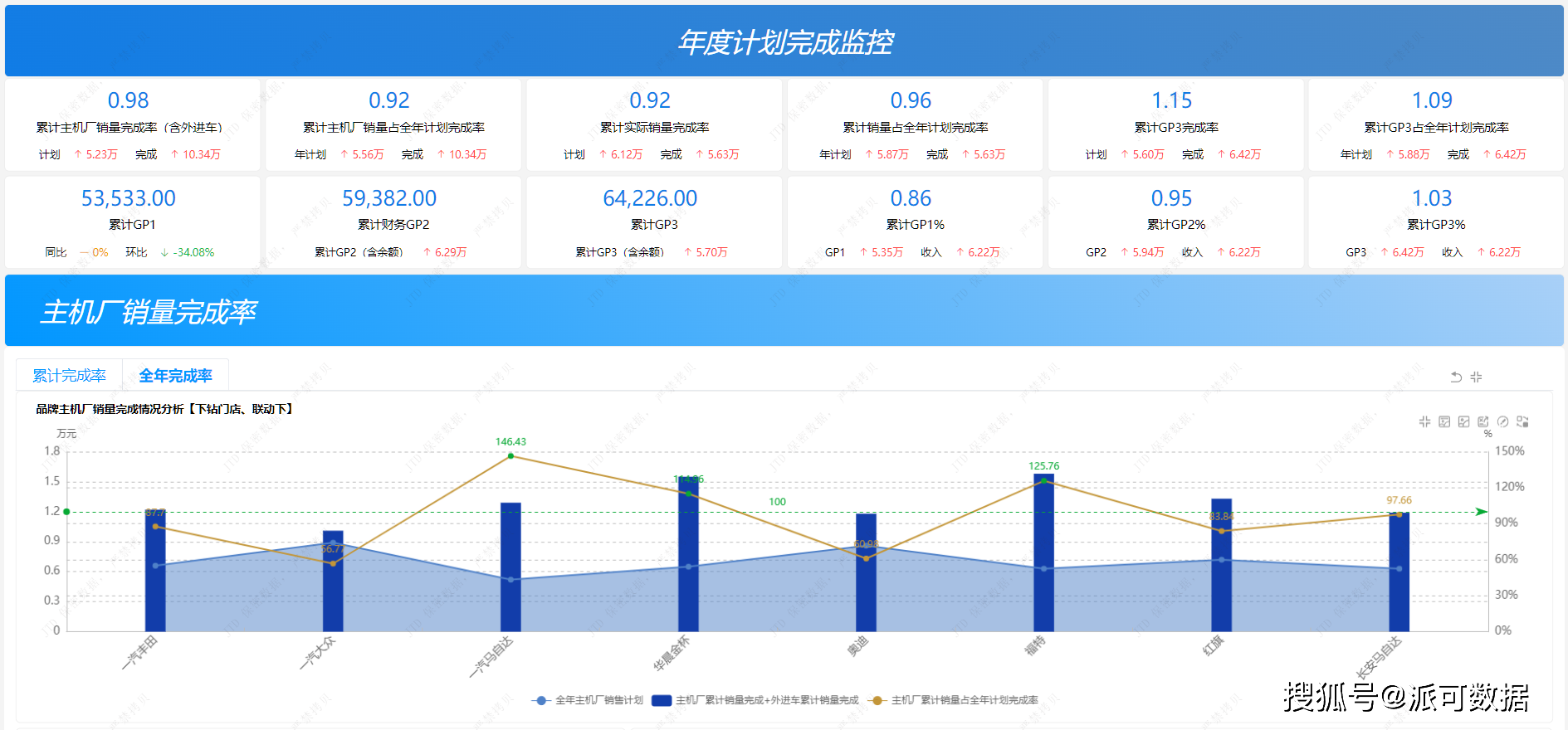The height and width of the screenshot is (730, 1568).
Task: Toggle the 主机厂累计销量占全年计划完成率 legend series
Action: (953, 700)
